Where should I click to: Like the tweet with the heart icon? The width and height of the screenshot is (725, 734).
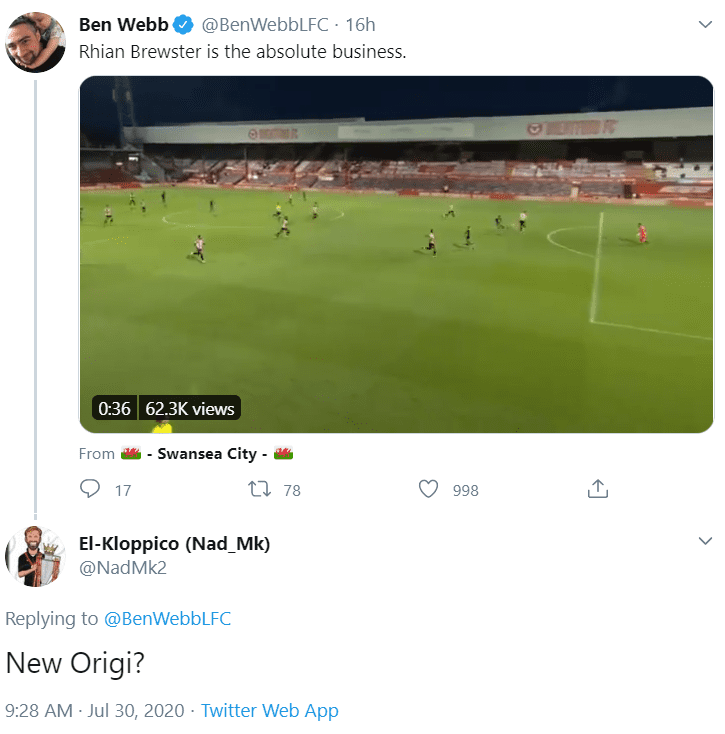428,489
